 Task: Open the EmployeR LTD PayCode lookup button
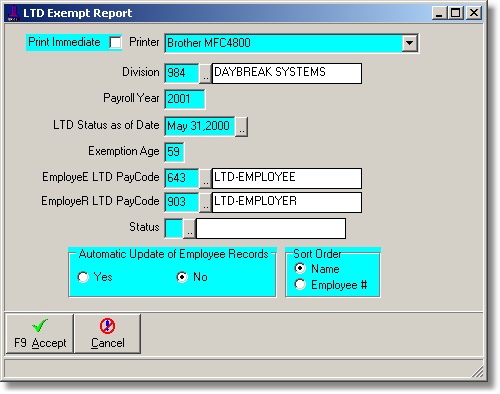click(205, 202)
